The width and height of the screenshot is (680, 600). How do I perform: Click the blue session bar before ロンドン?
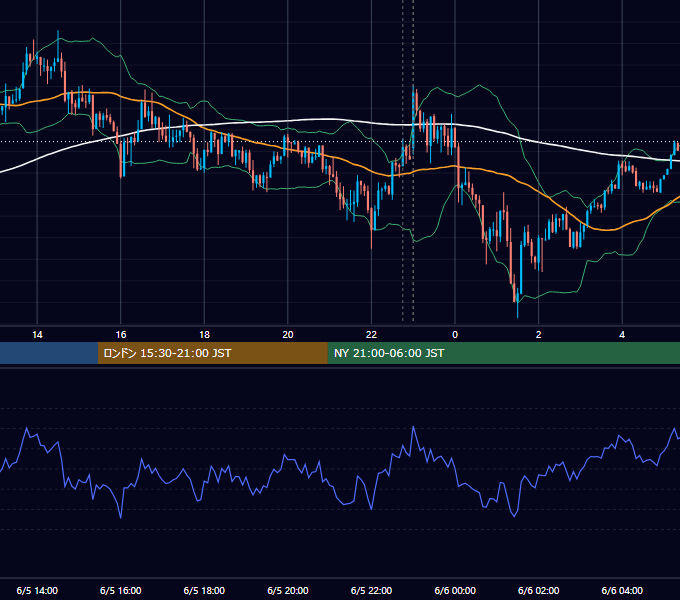49,353
